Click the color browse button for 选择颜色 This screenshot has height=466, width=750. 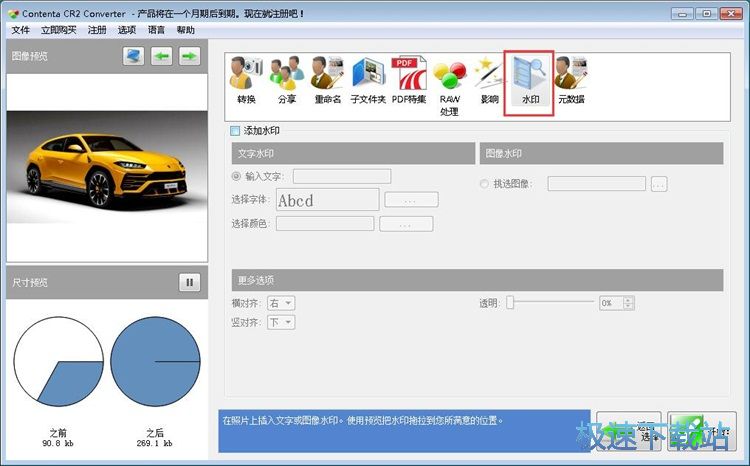click(x=406, y=224)
